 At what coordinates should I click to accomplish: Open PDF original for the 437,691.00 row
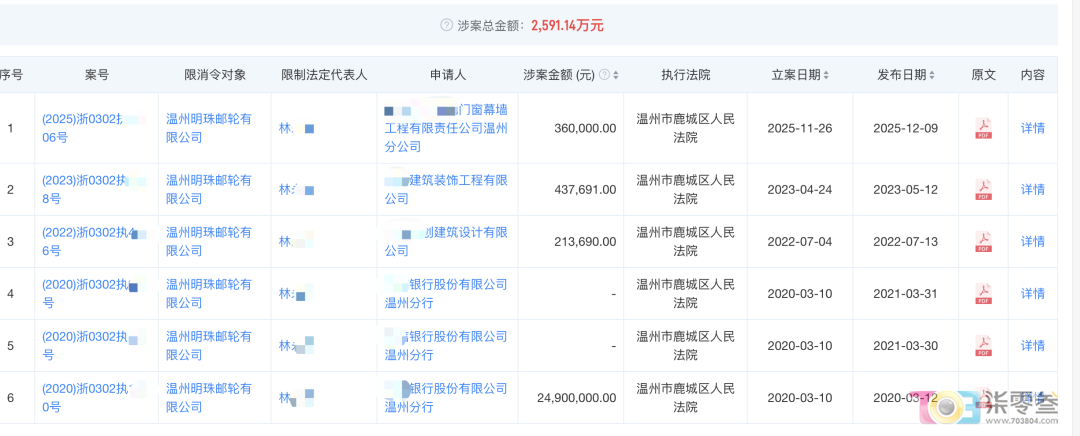(984, 189)
